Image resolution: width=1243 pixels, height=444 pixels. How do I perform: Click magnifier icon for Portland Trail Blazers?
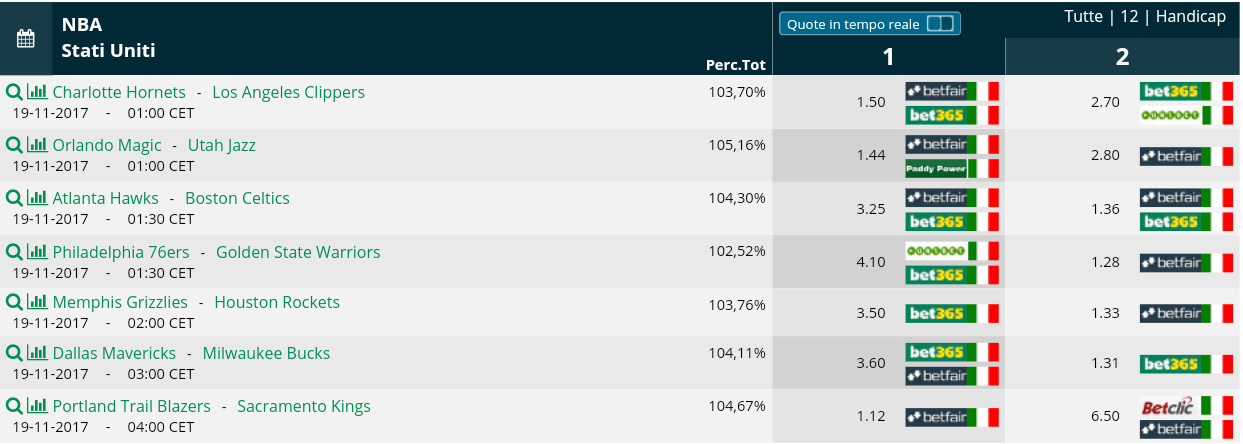point(14,406)
